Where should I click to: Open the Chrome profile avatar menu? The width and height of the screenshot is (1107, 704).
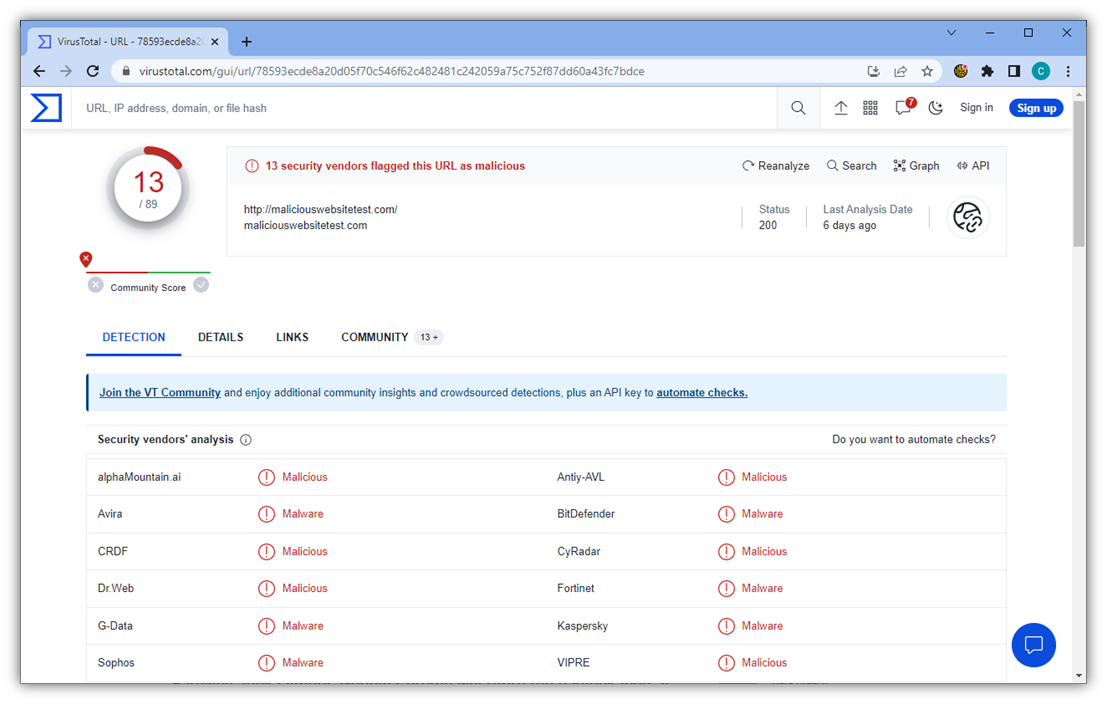pos(1040,71)
